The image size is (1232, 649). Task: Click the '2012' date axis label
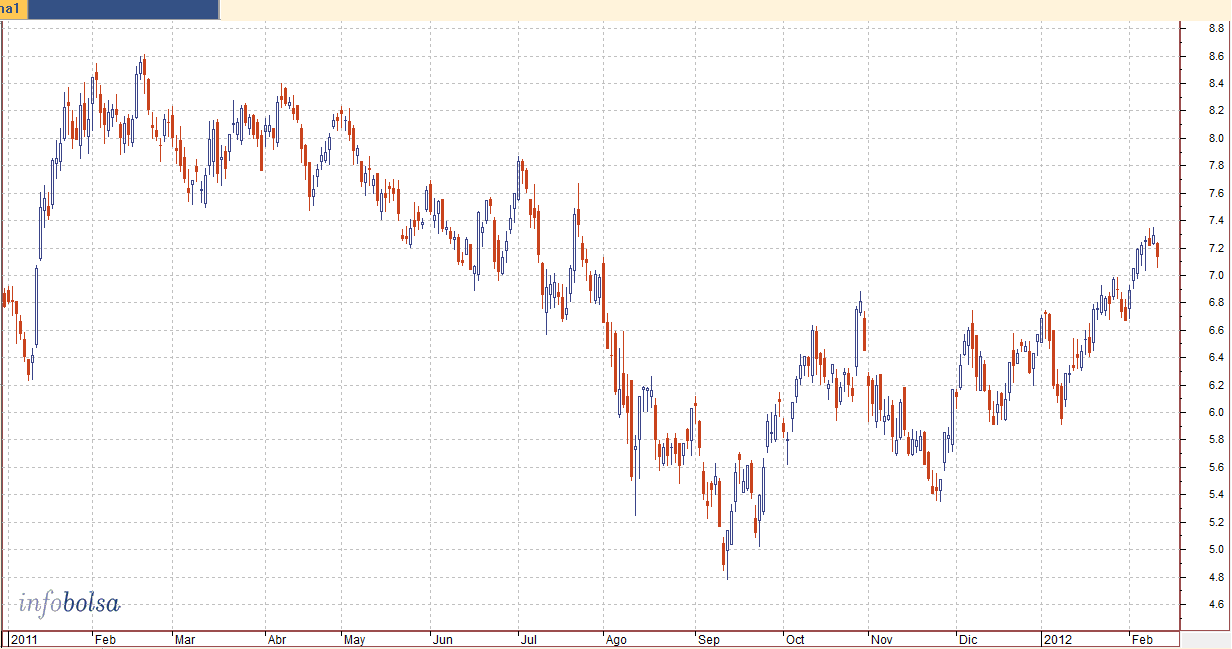point(1057,638)
